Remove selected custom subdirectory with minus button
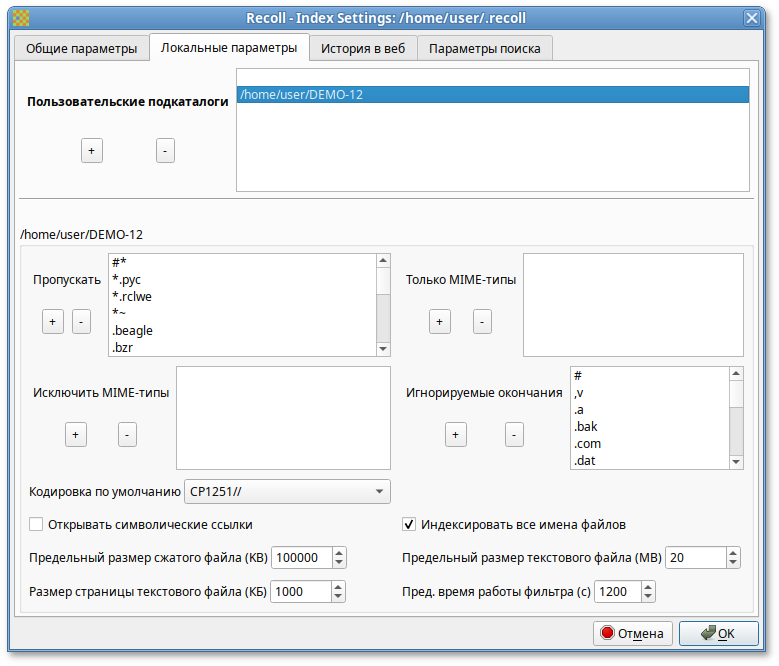This screenshot has width=779, height=666. coord(166,150)
